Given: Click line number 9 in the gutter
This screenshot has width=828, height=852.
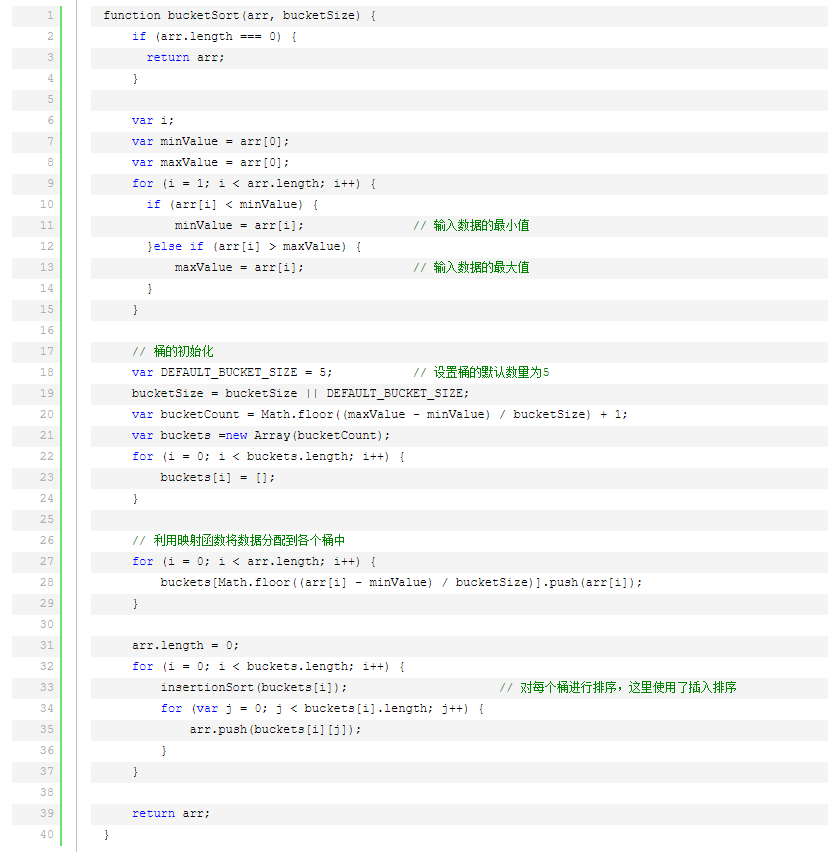Looking at the screenshot, I should click(x=49, y=184).
